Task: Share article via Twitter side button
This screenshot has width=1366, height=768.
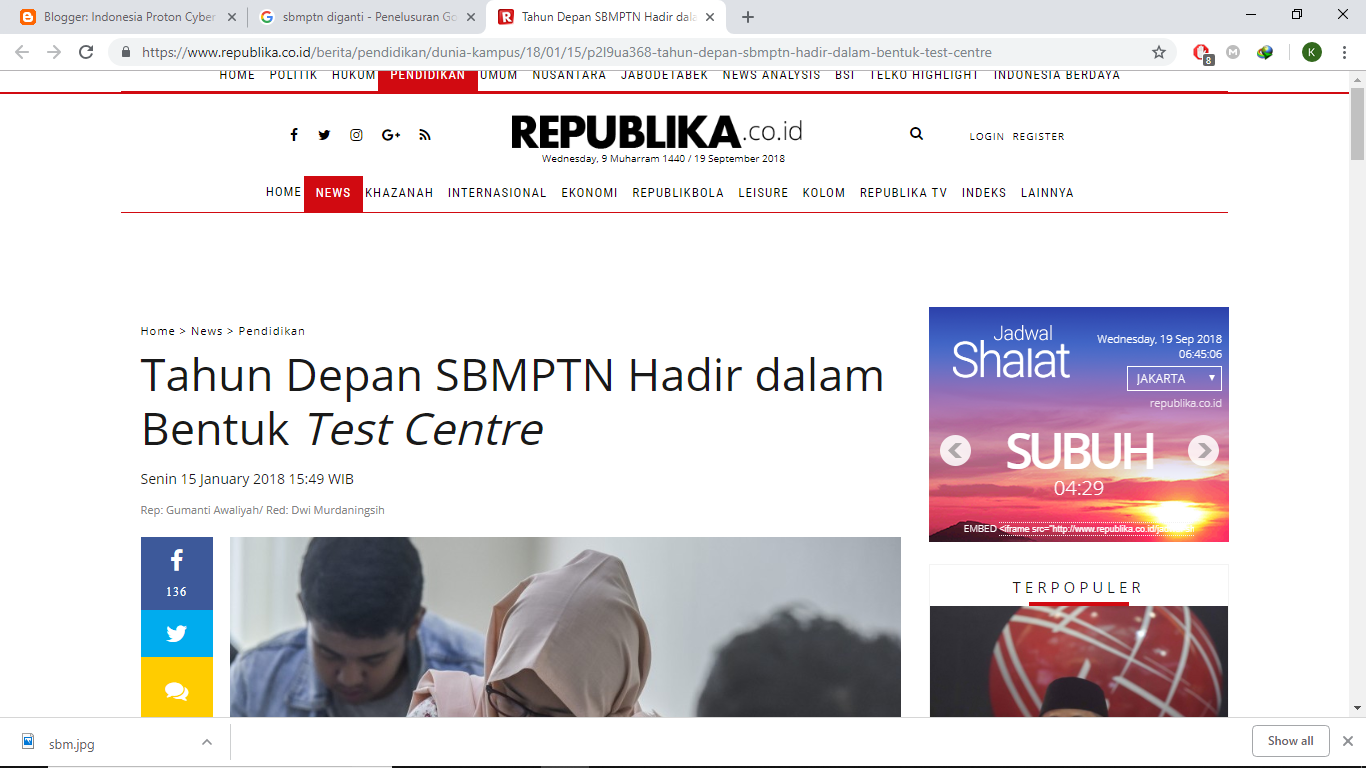Action: (x=177, y=634)
